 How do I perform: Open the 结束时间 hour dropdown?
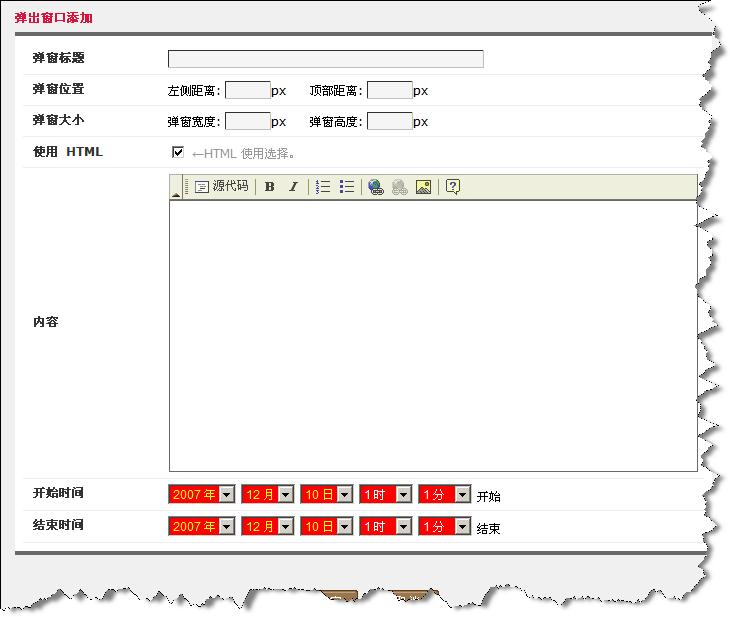385,526
